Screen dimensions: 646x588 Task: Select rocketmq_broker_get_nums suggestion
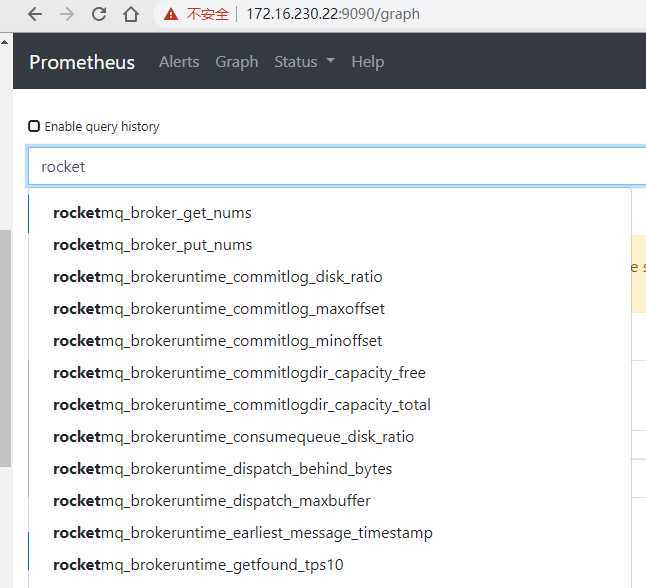[330, 213]
